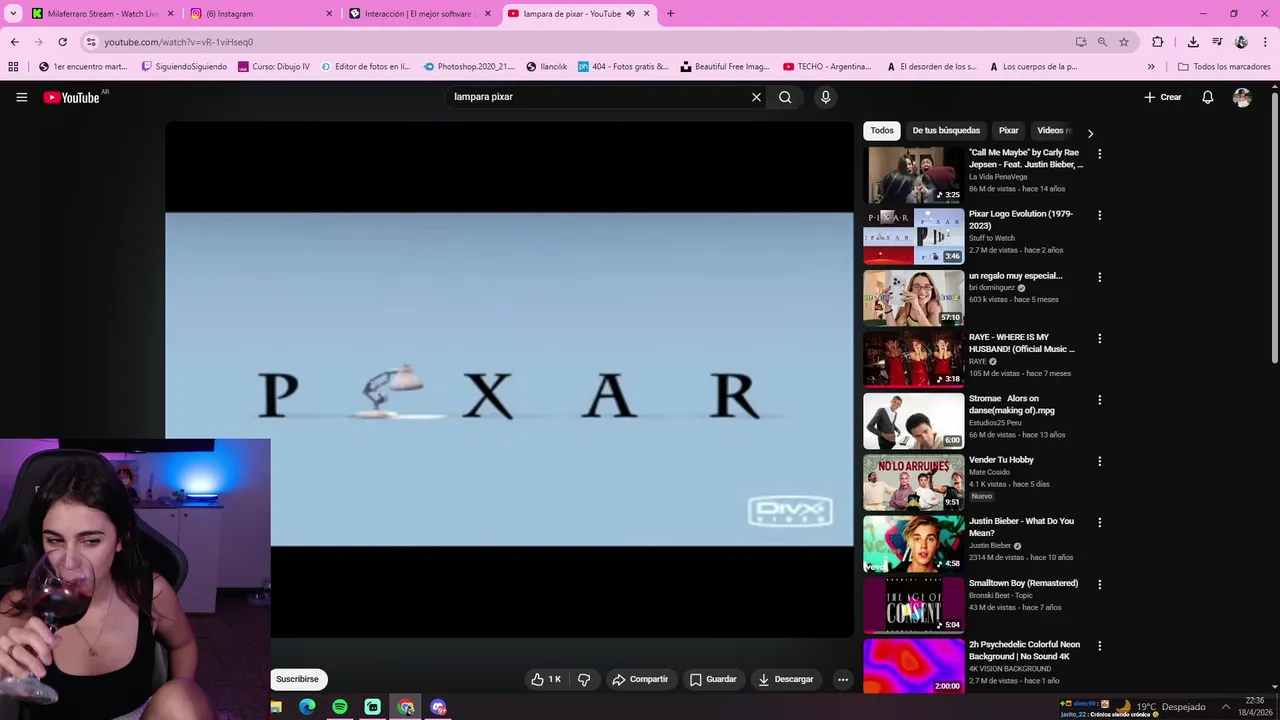
Task: Zoom control icon in address bar
Action: (x=1102, y=42)
